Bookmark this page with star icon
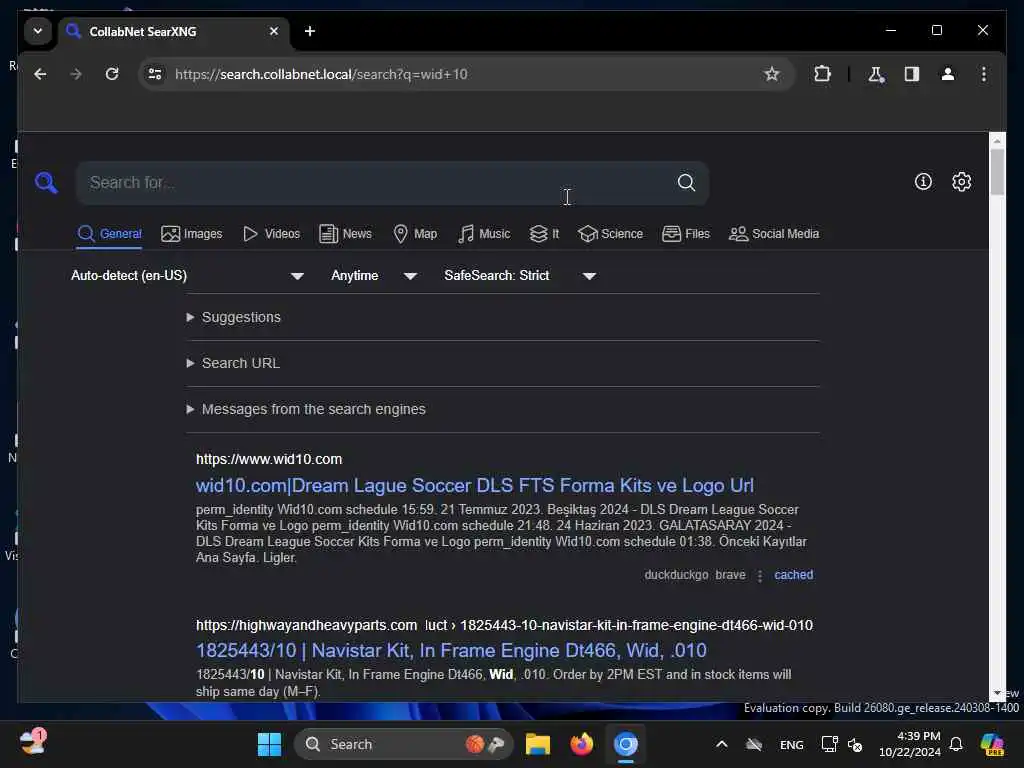The height and width of the screenshot is (768, 1024). pyautogui.click(x=771, y=74)
